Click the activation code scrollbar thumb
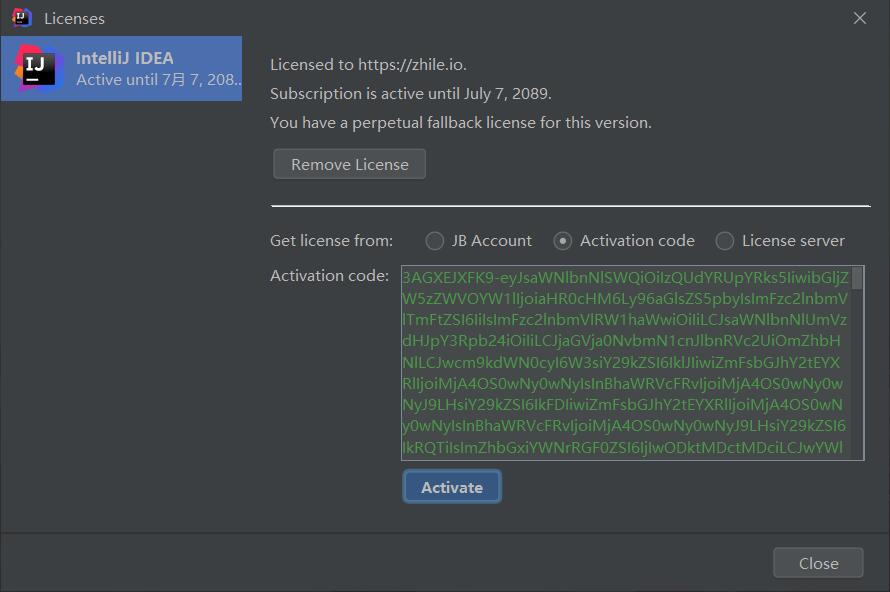Viewport: 890px width, 592px height. coord(857,278)
